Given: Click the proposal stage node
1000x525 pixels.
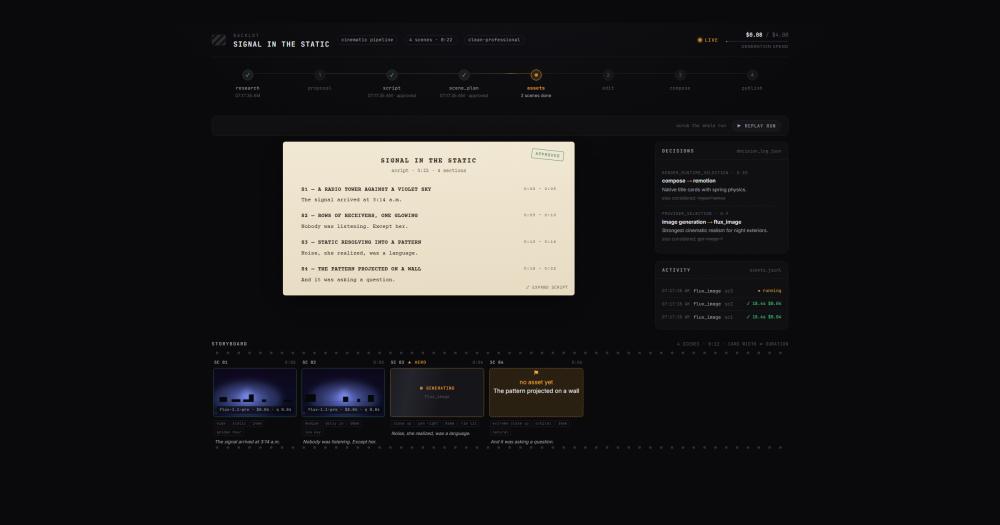Looking at the screenshot, I should pyautogui.click(x=320, y=75).
